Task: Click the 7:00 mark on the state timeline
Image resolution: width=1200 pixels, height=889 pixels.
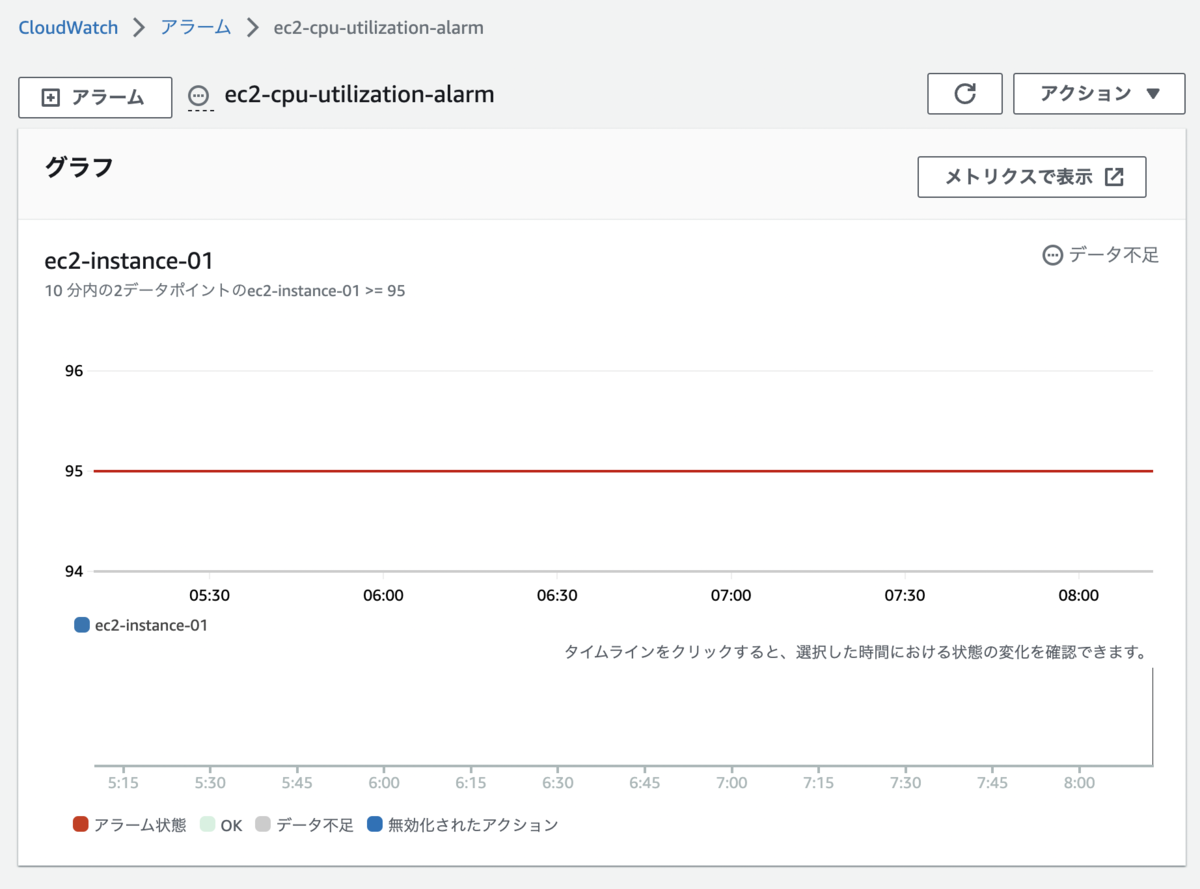Action: coord(732,782)
